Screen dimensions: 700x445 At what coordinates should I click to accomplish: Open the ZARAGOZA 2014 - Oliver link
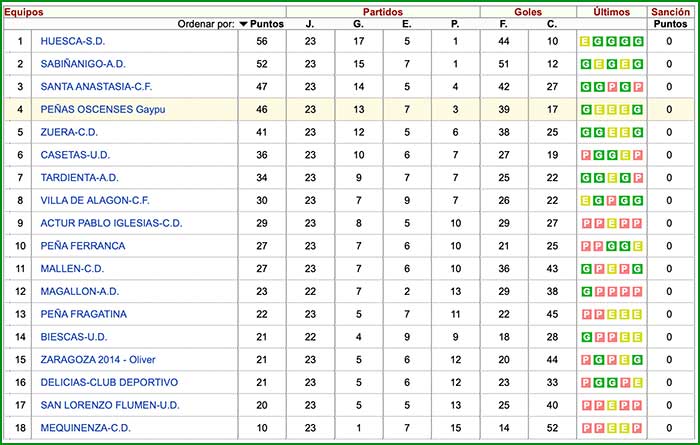(x=99, y=359)
